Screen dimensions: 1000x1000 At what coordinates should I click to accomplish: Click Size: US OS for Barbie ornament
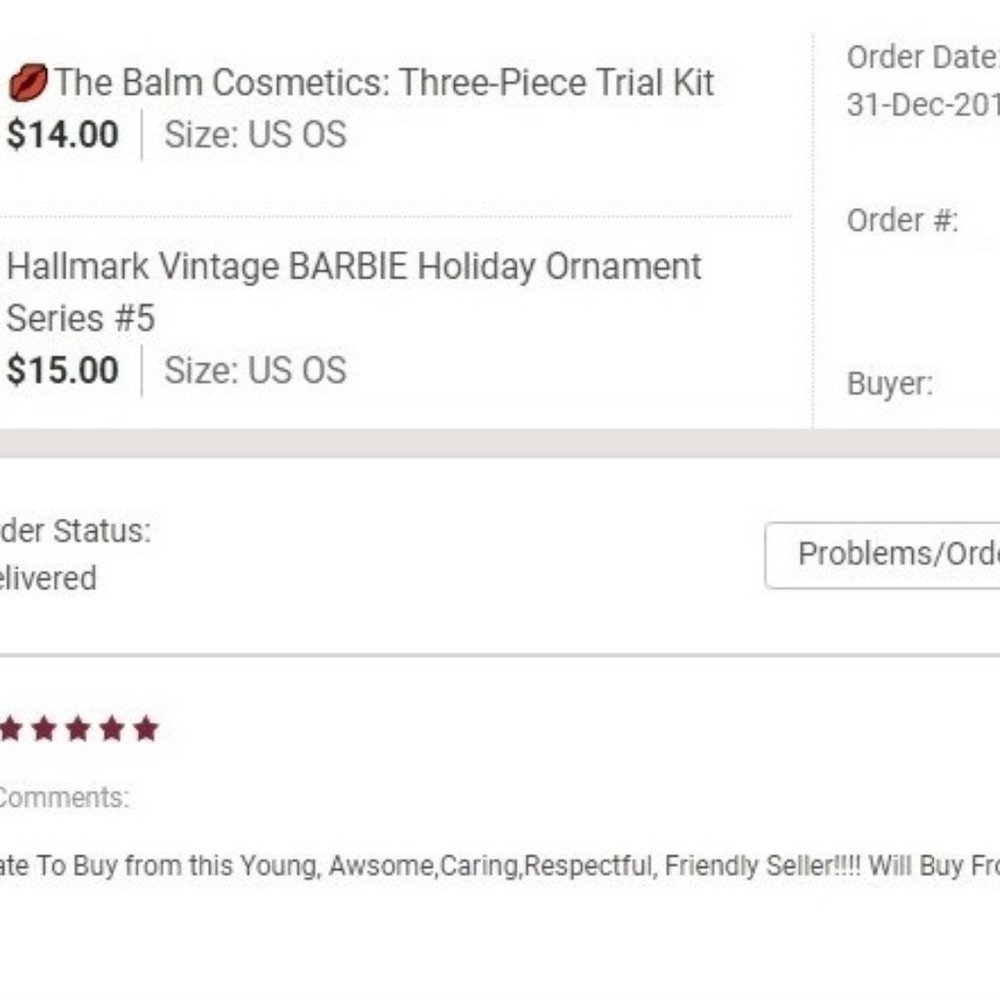point(255,371)
